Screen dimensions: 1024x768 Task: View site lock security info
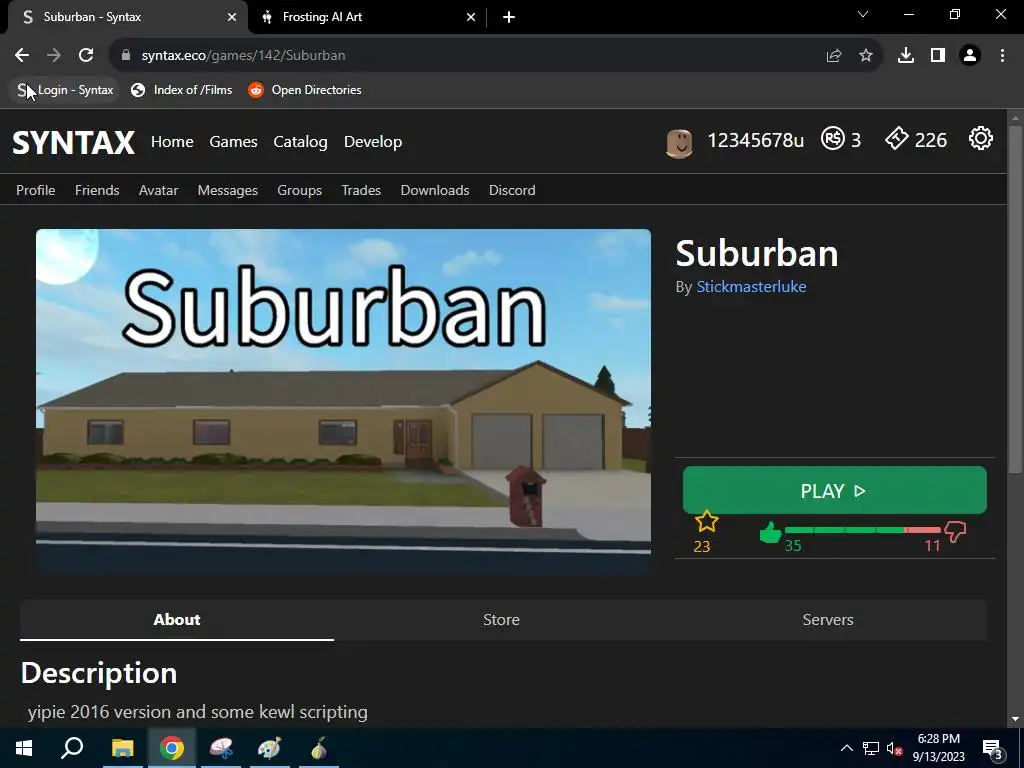pos(126,56)
